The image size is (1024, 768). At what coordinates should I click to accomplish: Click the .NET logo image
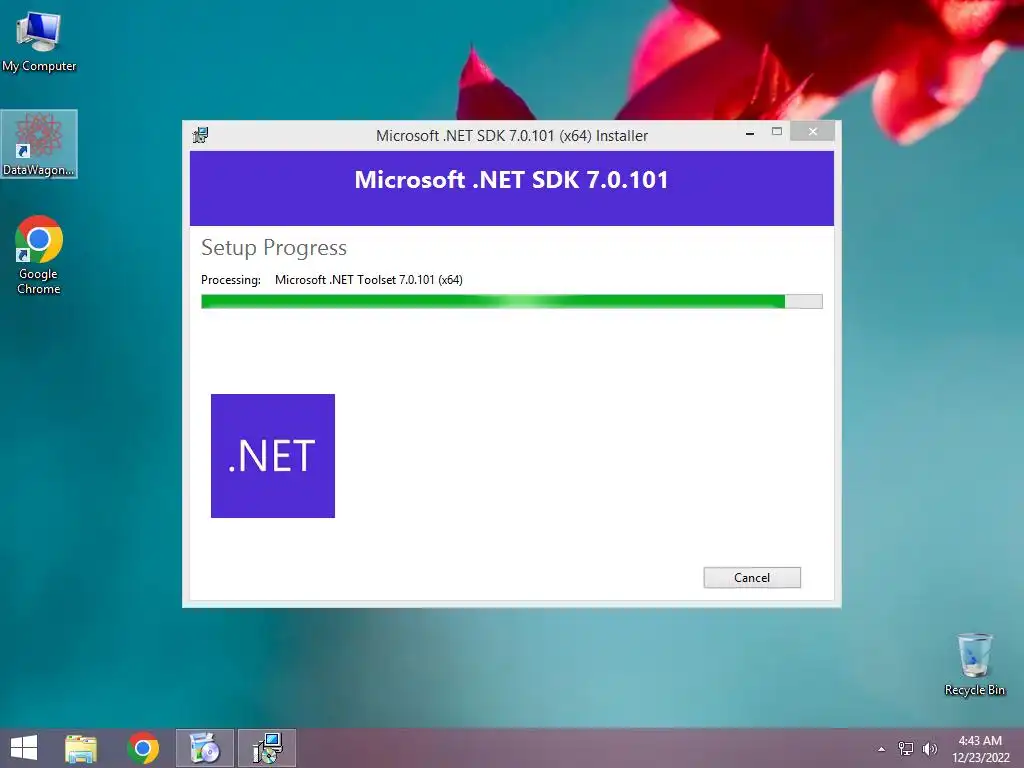coord(273,456)
